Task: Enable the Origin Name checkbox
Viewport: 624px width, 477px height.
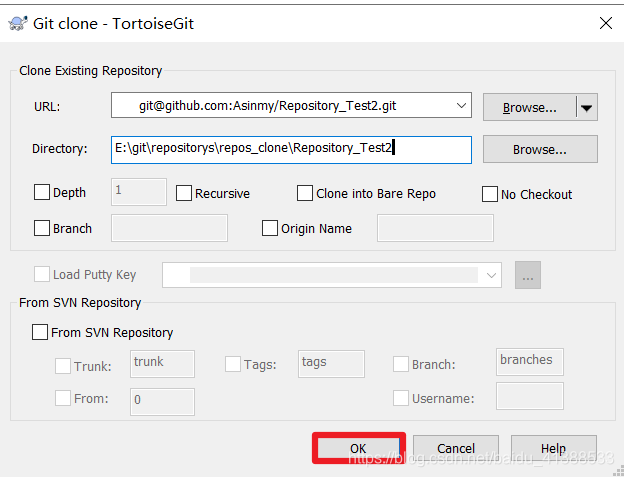Action: [x=270, y=228]
